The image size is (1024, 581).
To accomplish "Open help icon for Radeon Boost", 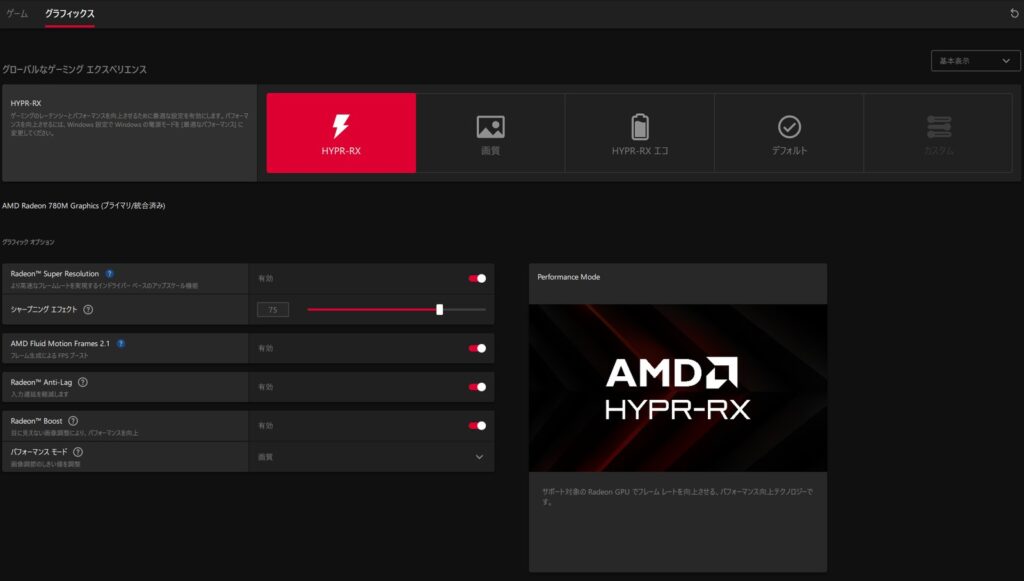I will click(x=73, y=421).
